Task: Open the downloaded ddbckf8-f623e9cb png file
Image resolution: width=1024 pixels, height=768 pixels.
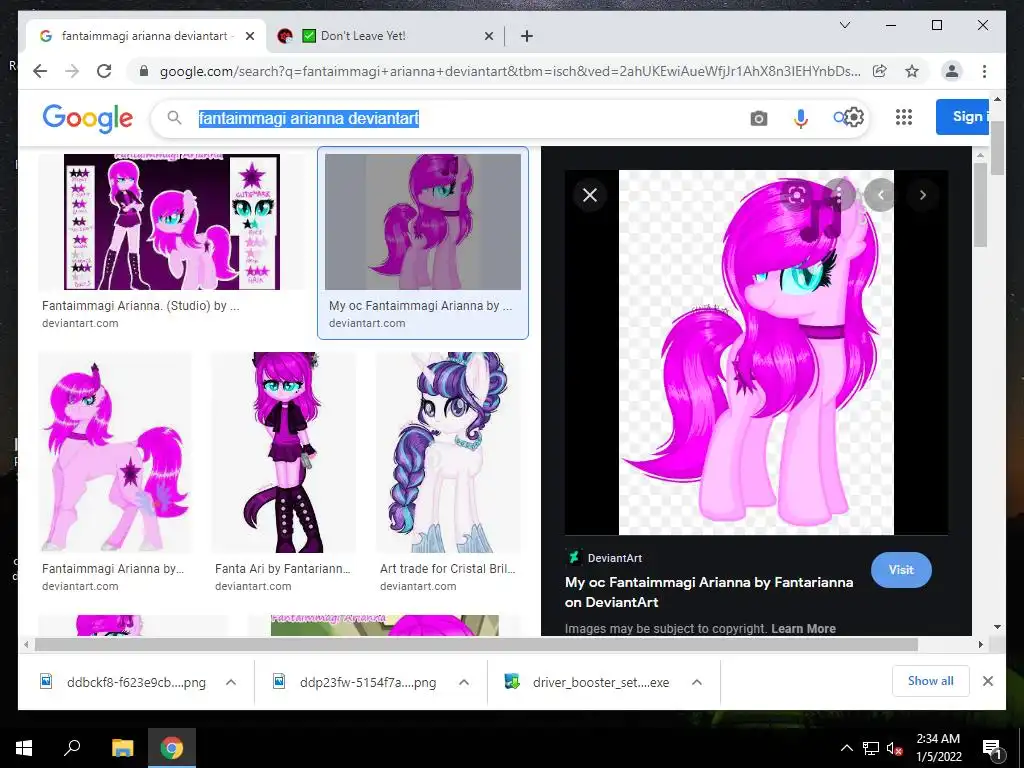Action: coord(123,682)
